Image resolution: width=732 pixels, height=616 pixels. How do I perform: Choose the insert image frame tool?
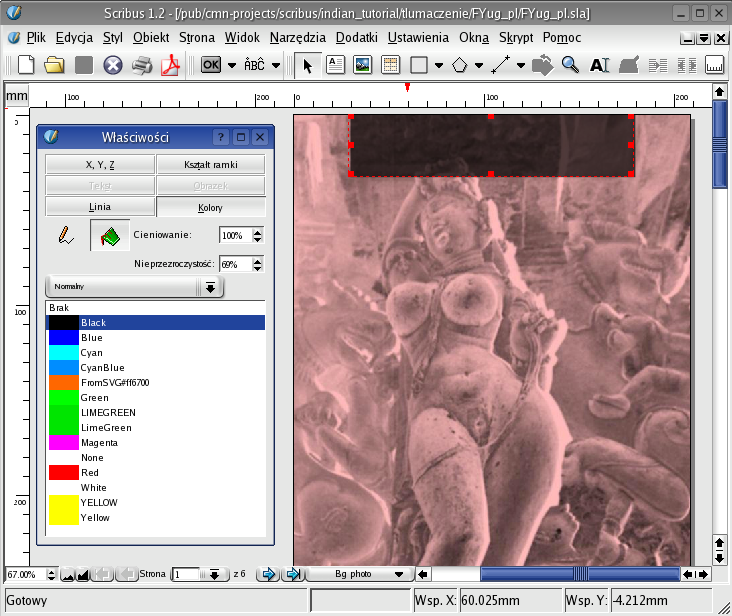point(363,64)
